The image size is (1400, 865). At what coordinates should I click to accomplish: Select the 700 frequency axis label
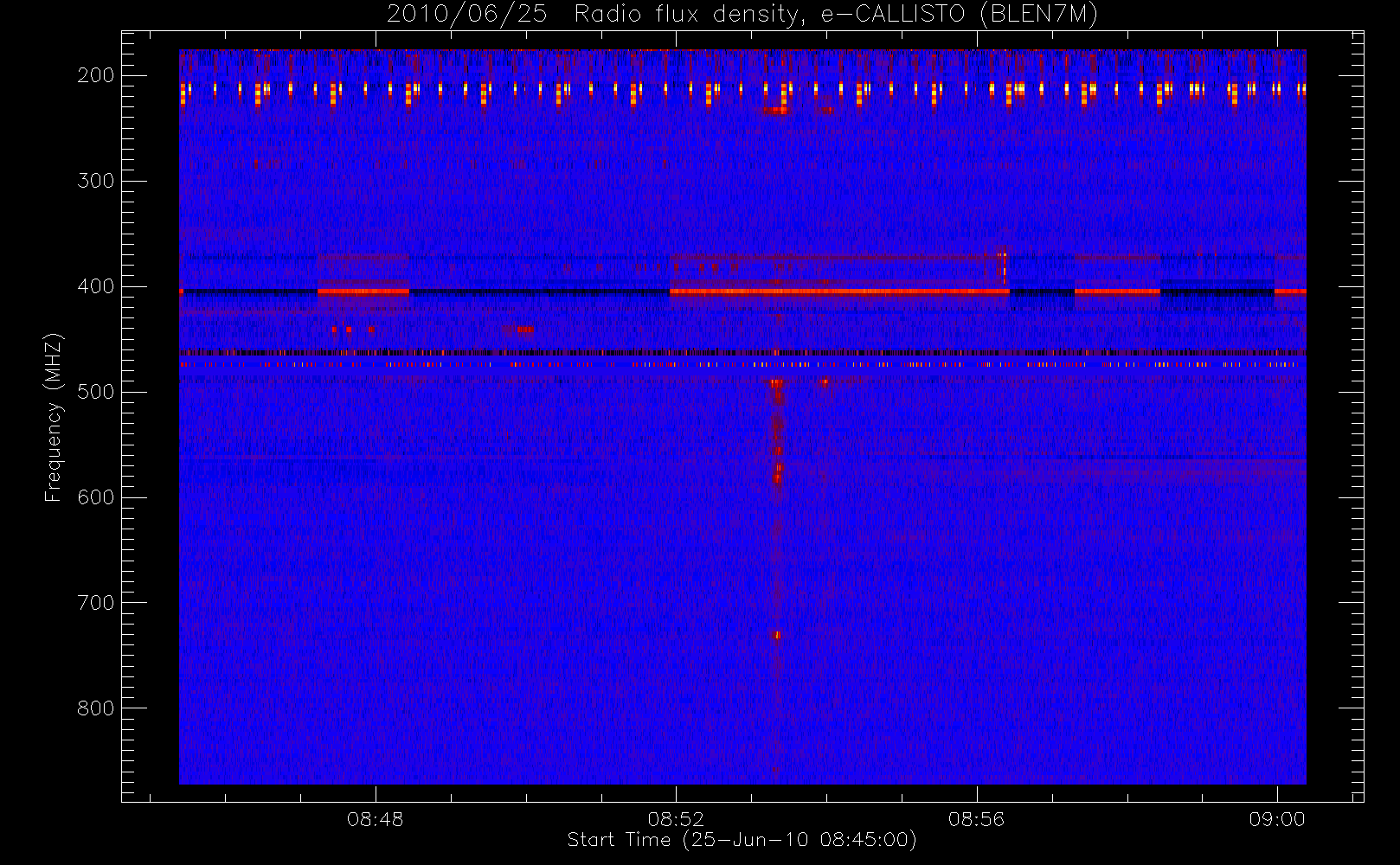point(95,603)
